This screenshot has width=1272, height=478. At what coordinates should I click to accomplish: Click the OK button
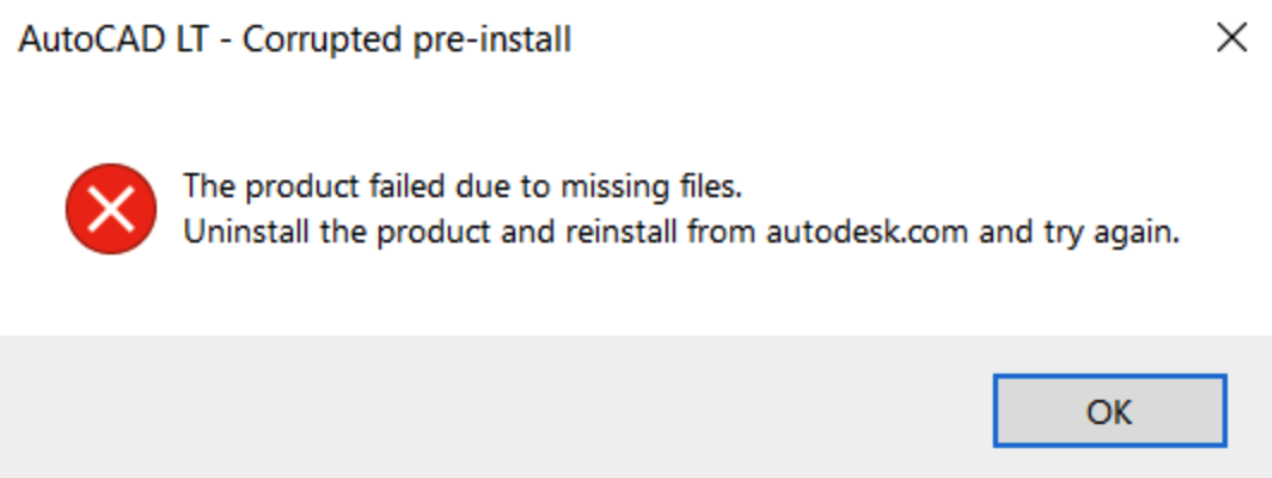tap(1109, 411)
